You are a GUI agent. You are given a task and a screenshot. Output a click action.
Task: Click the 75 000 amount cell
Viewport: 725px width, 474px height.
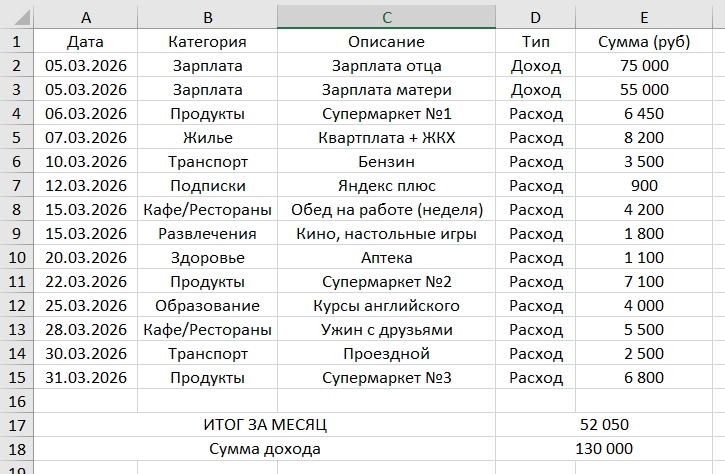tap(644, 66)
